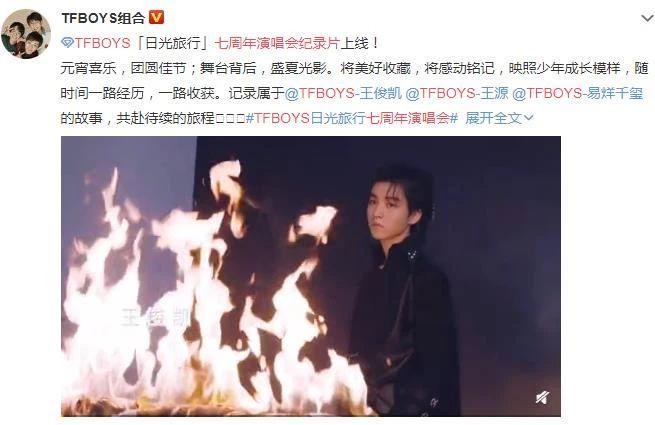Click the trailing # of the hashtag

tap(454, 118)
